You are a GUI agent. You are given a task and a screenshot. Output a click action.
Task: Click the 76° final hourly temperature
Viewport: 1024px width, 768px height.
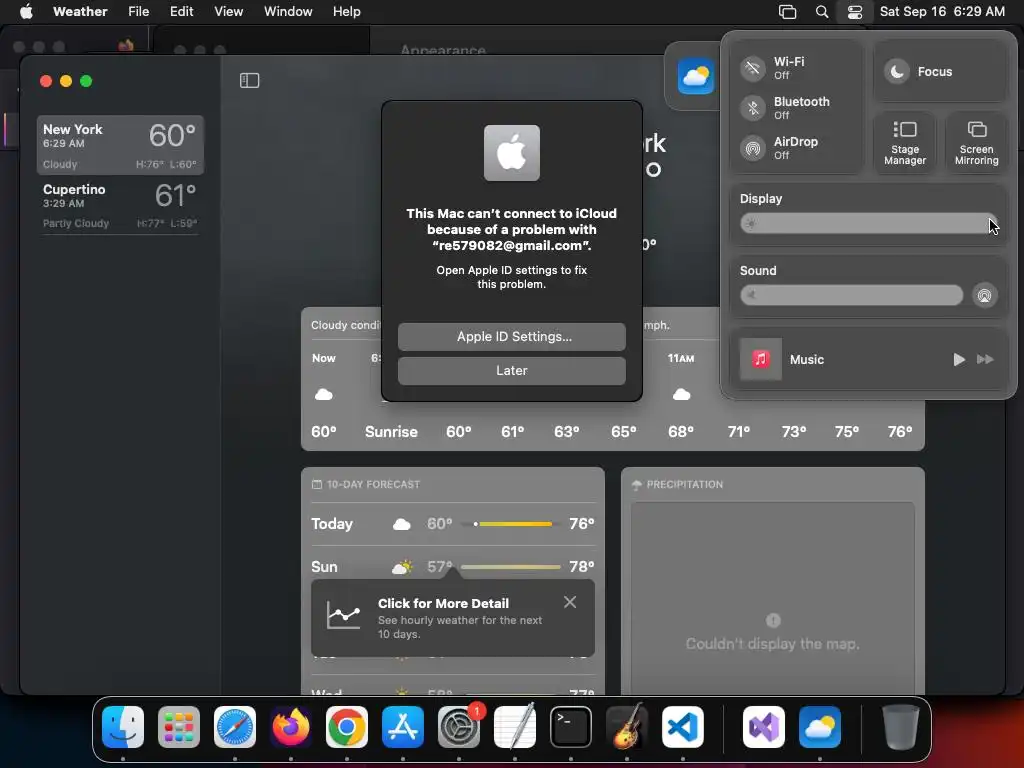pyautogui.click(x=900, y=432)
